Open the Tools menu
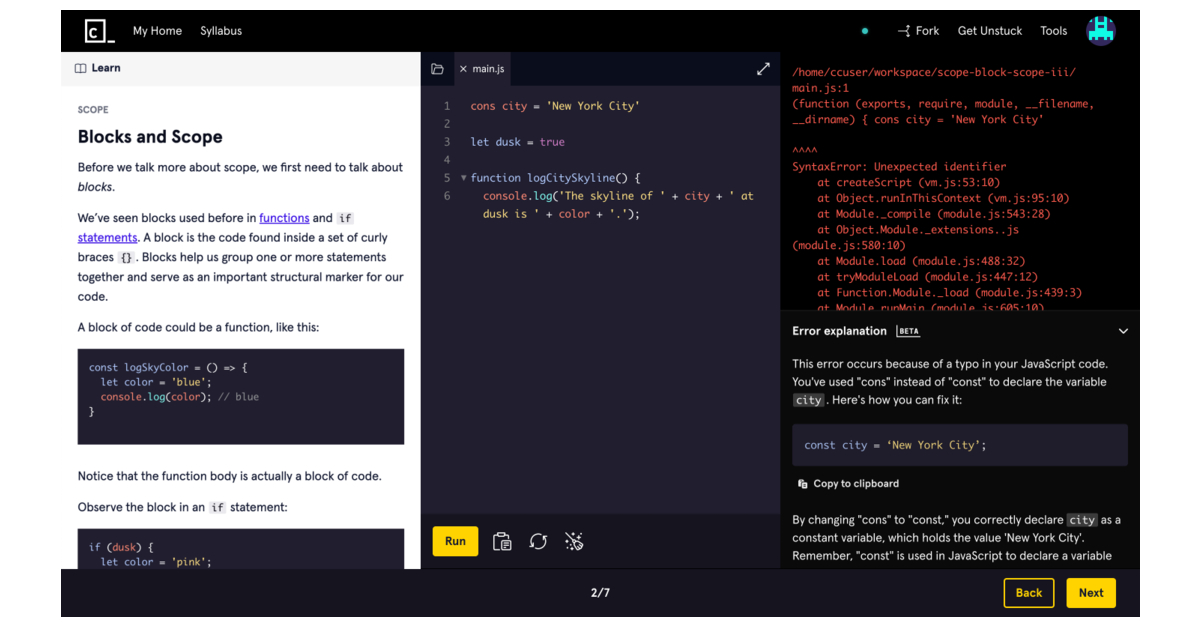The width and height of the screenshot is (1200, 627). (x=1053, y=31)
